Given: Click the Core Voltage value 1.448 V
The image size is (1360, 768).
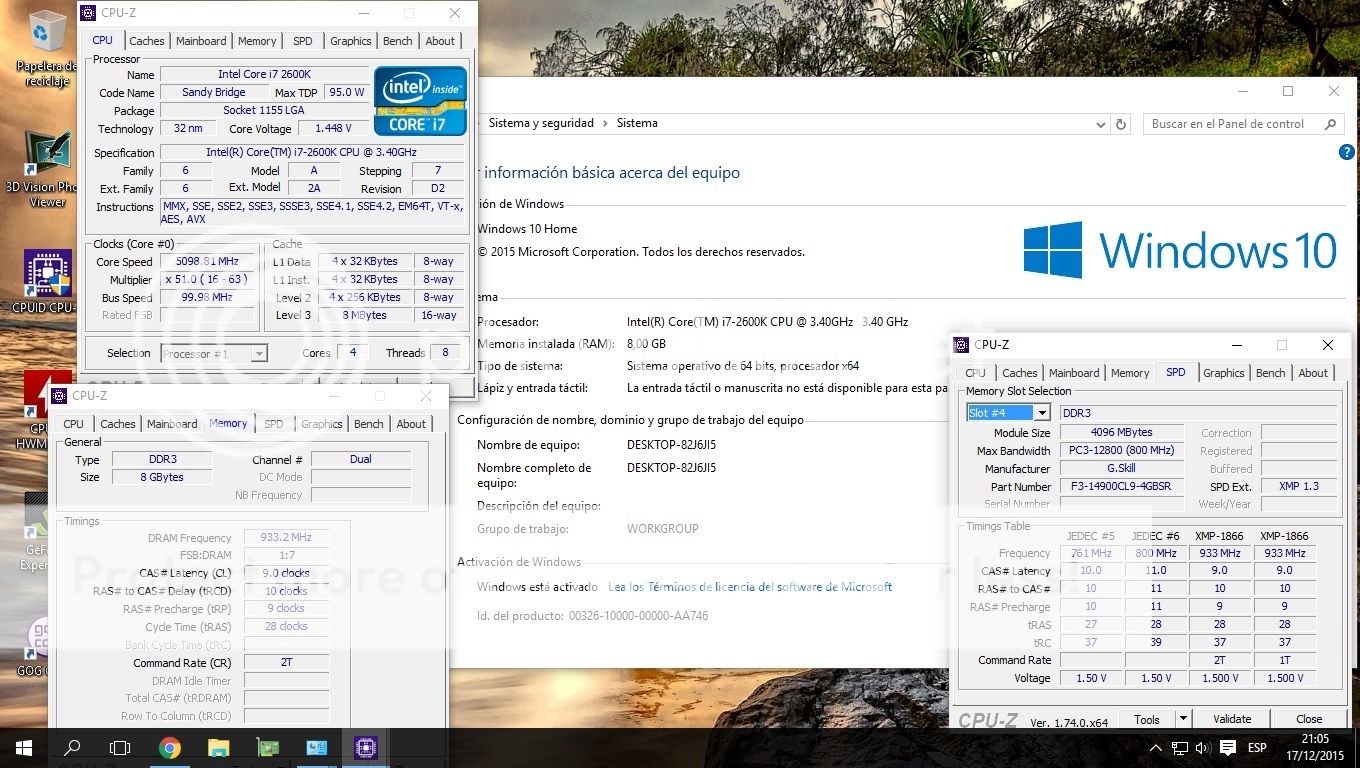Looking at the screenshot, I should (x=333, y=129).
